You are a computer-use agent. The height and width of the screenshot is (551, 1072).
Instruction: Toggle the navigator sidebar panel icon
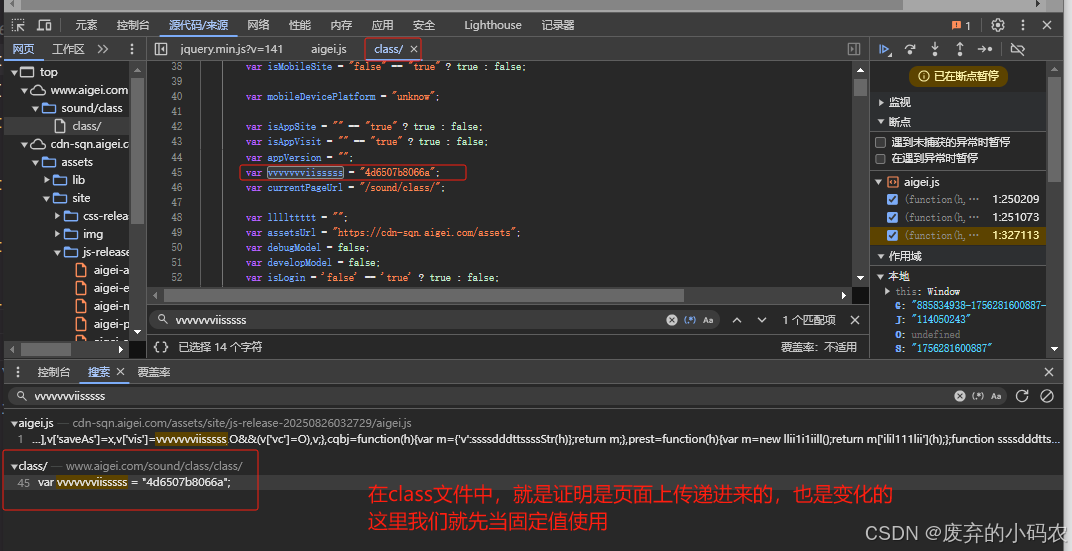click(x=161, y=49)
